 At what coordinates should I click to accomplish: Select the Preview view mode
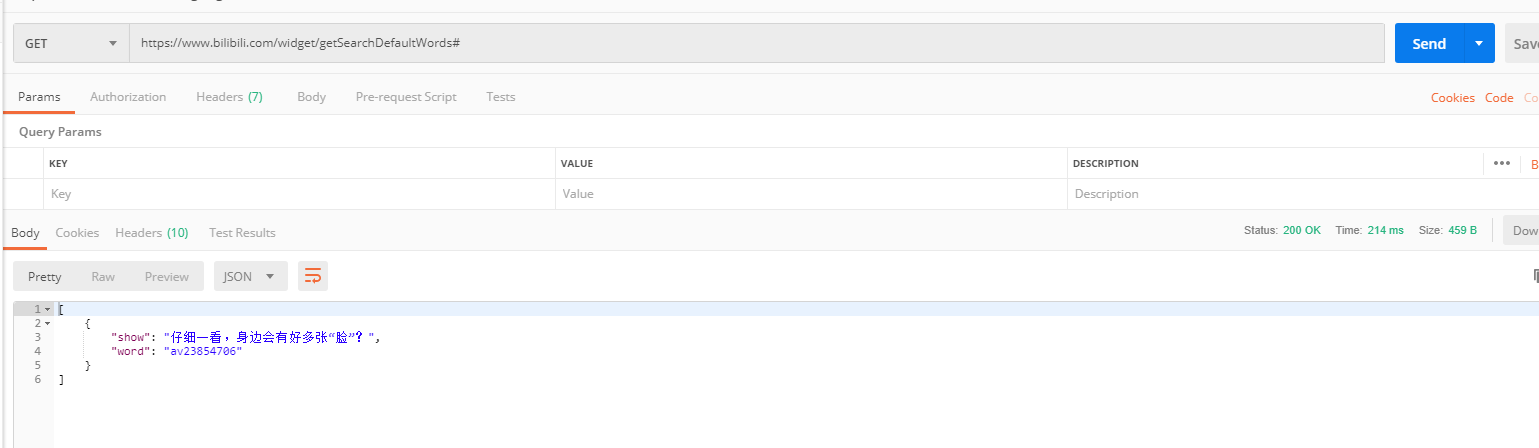(167, 276)
